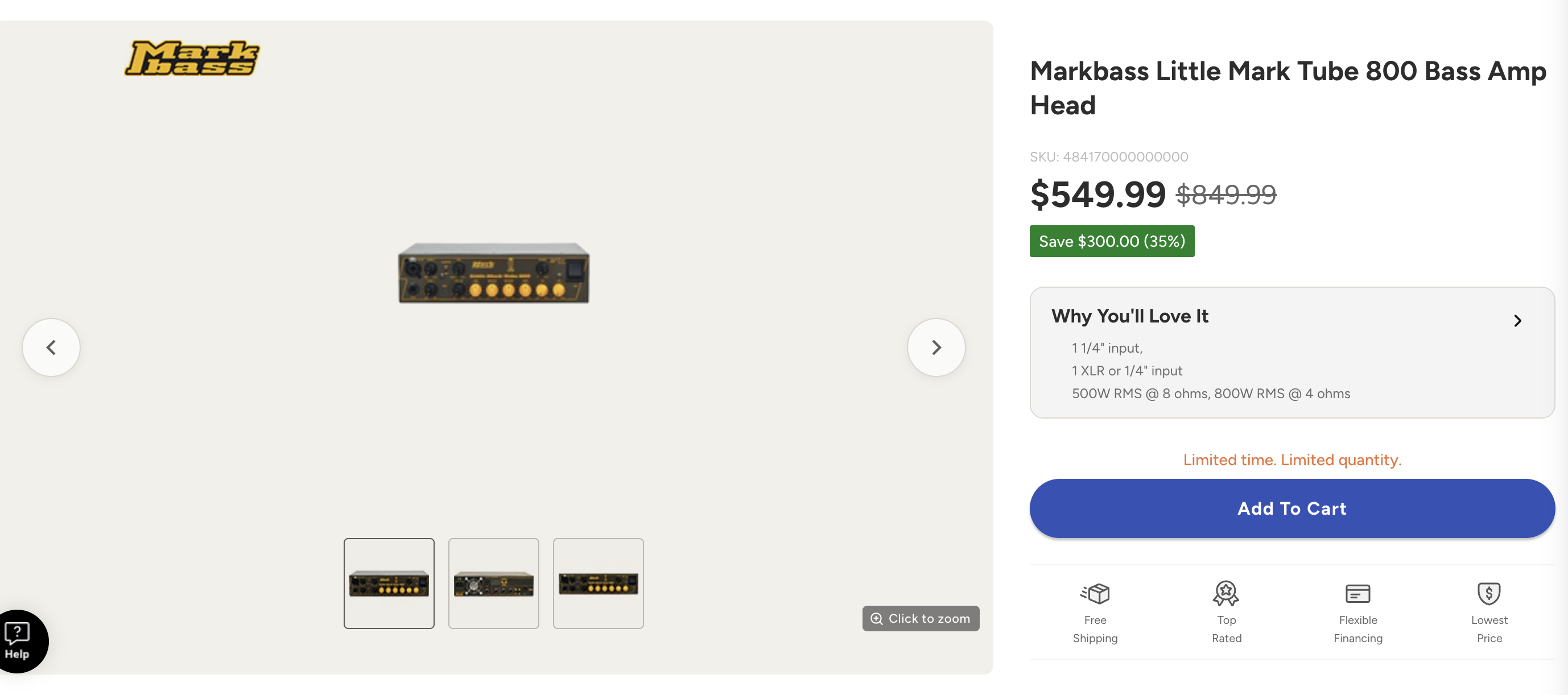Viewport: 1568px width, 695px height.
Task: Click the Markbass Little Mark Tube 800 title
Action: point(1288,88)
